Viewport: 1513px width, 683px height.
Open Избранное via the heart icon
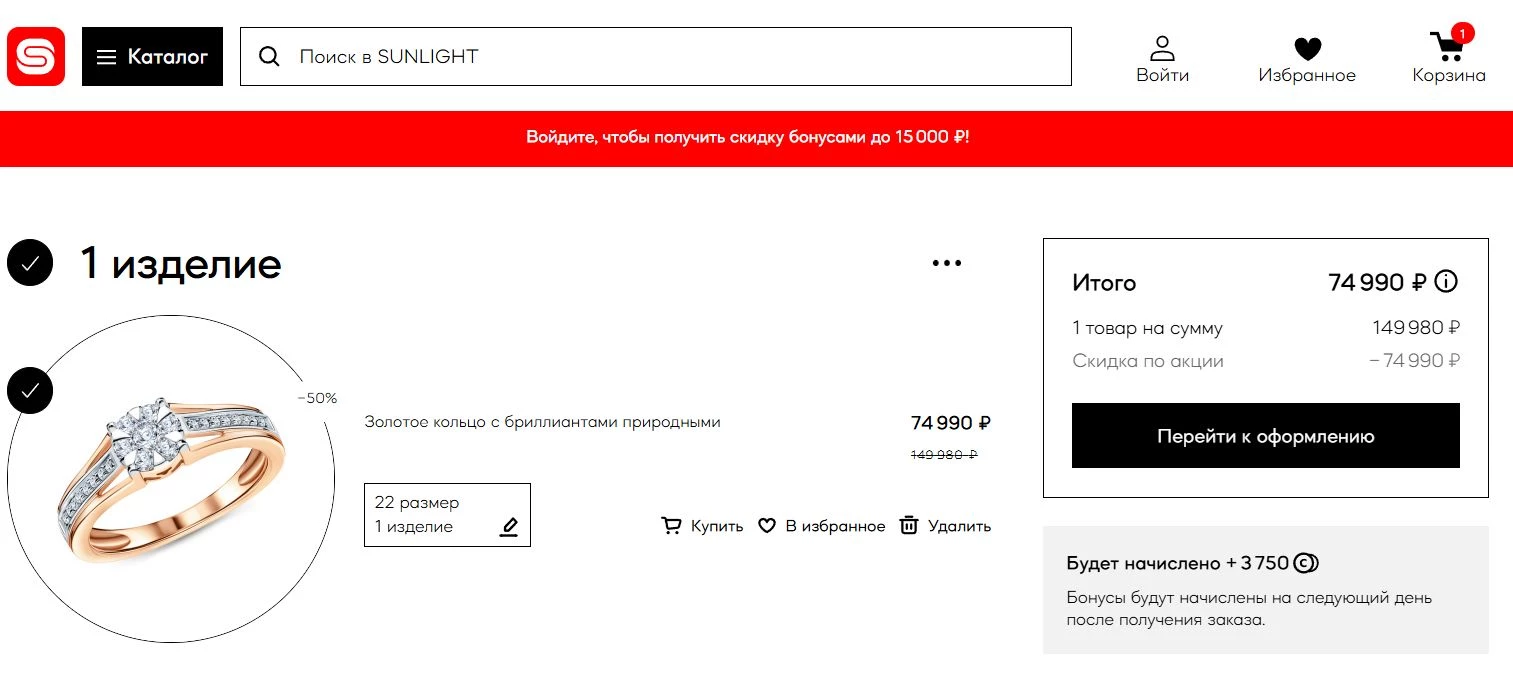1307,48
